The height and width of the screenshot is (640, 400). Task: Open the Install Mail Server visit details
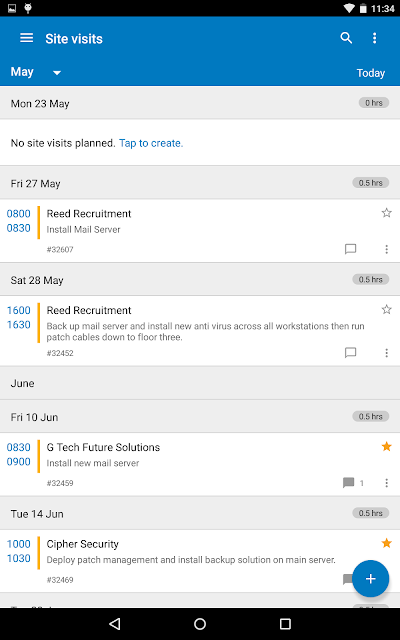point(200,231)
